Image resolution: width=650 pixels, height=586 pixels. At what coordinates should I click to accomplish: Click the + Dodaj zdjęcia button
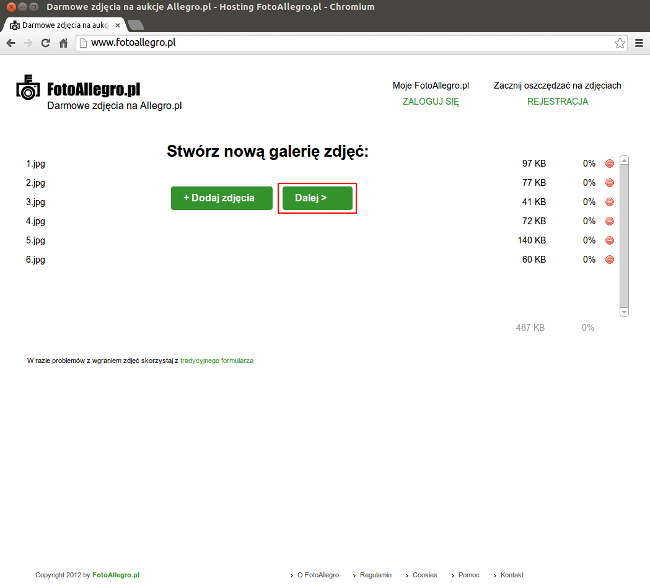(x=222, y=198)
